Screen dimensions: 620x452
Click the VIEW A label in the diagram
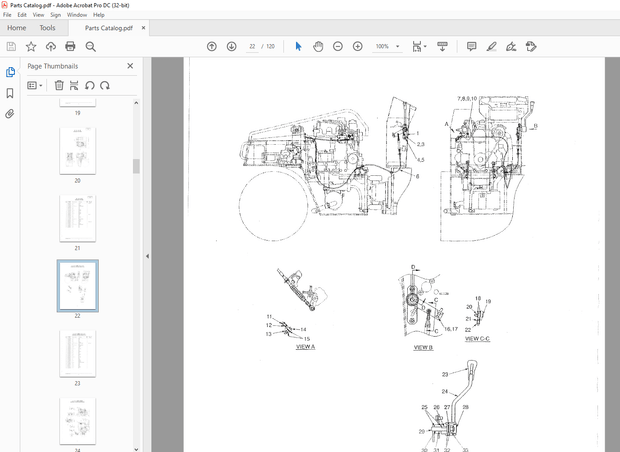click(305, 347)
